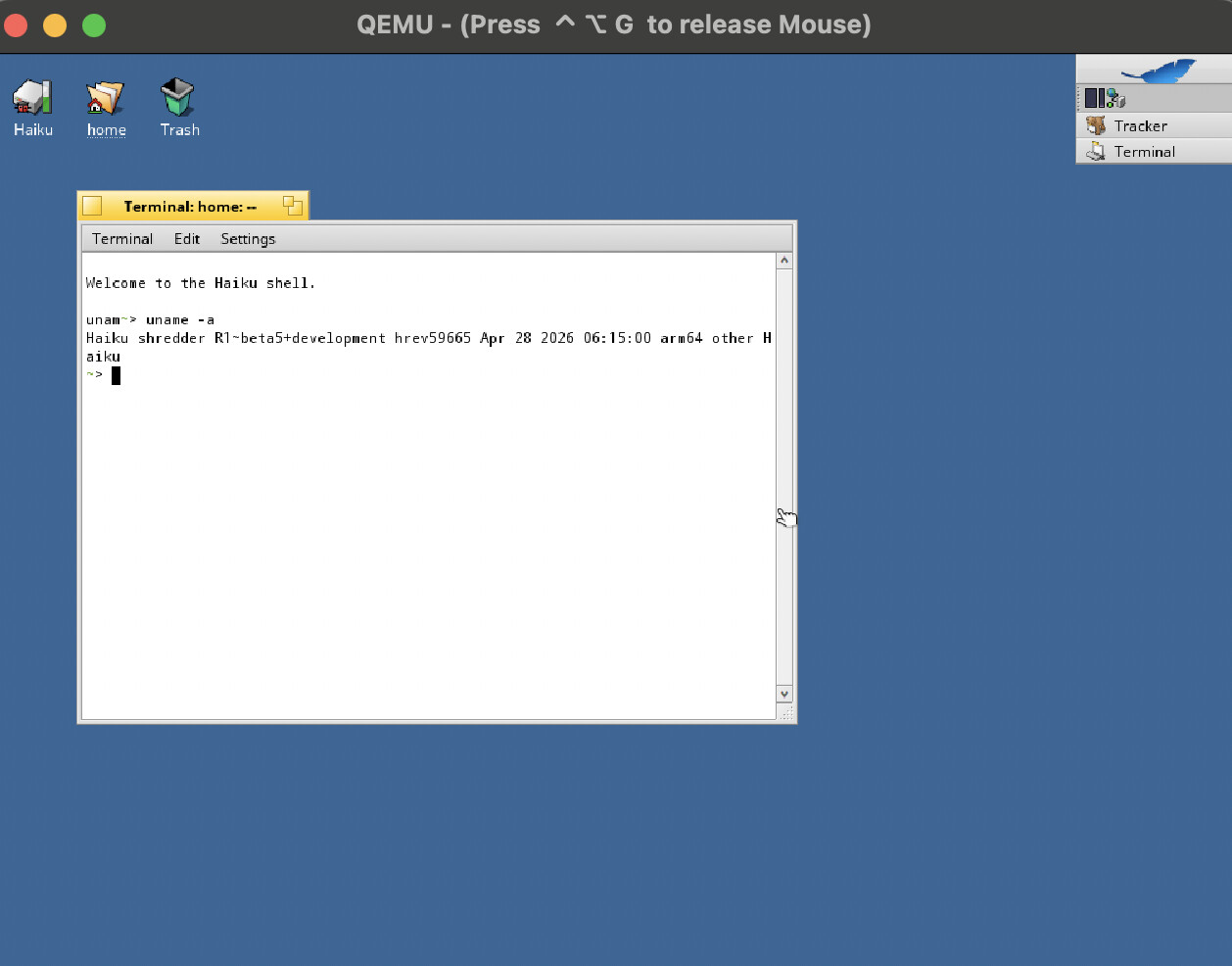Click the Terminal window zoom button
Viewport: 1232px width, 966px height.
tap(292, 206)
